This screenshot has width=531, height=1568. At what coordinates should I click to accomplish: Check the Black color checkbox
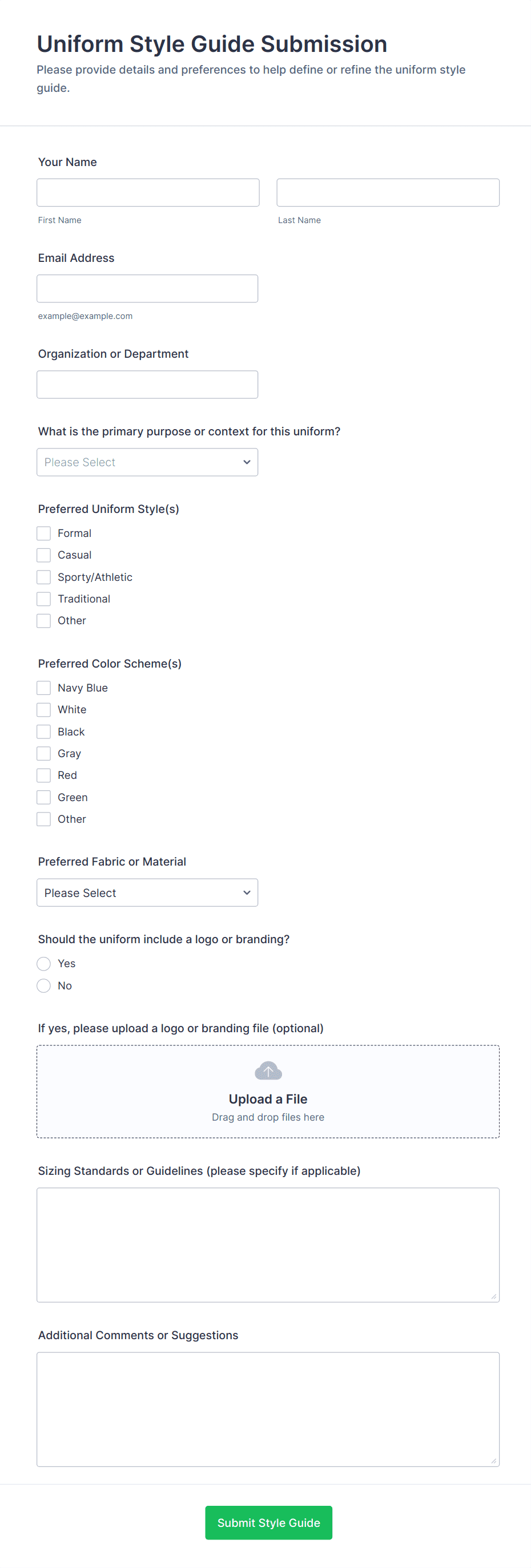(44, 732)
